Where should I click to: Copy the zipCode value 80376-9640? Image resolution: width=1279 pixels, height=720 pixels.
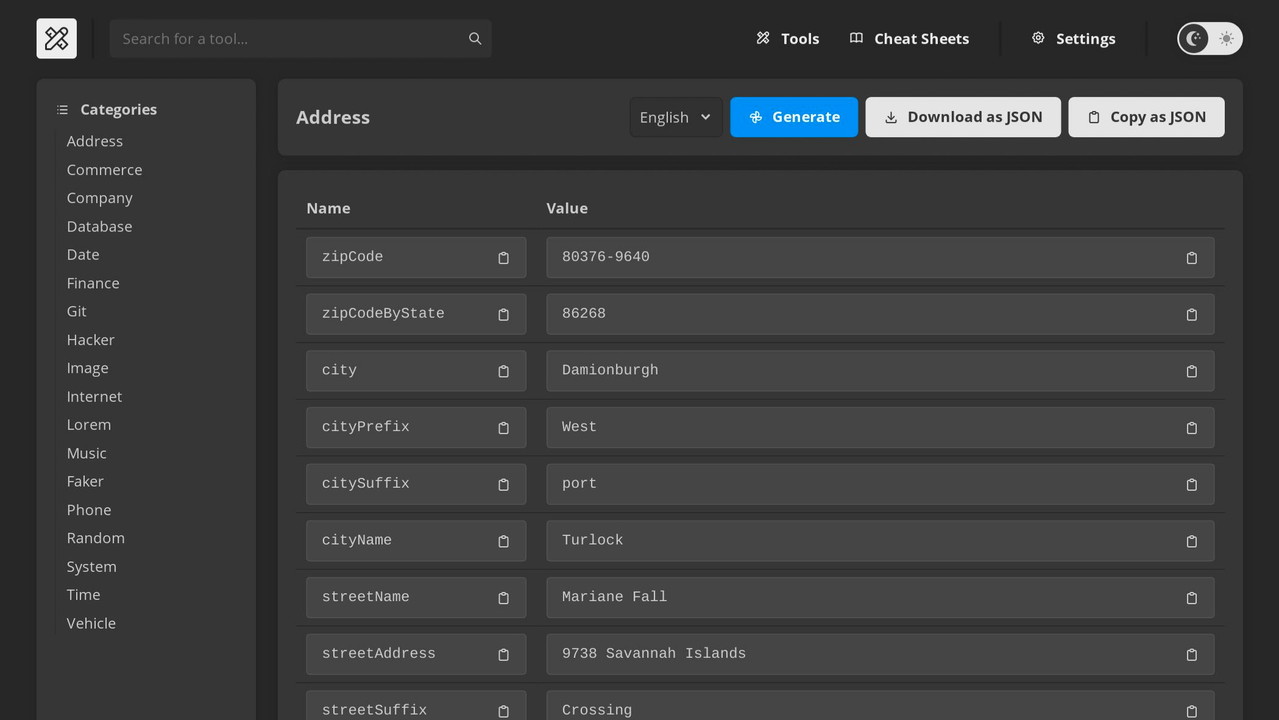pyautogui.click(x=1191, y=258)
